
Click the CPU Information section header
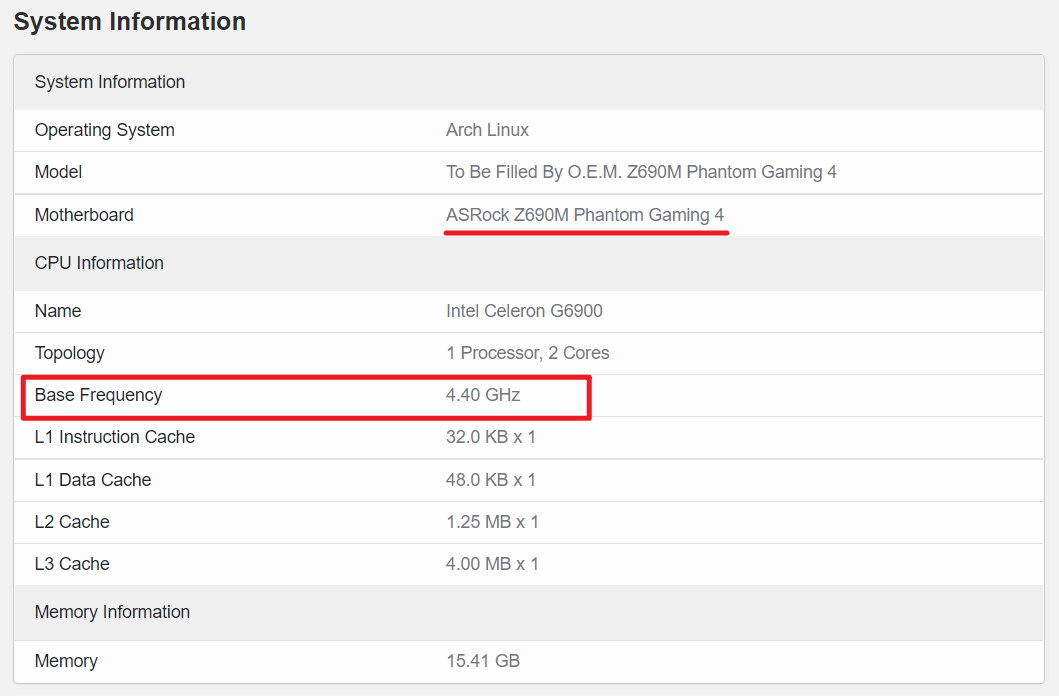(99, 263)
